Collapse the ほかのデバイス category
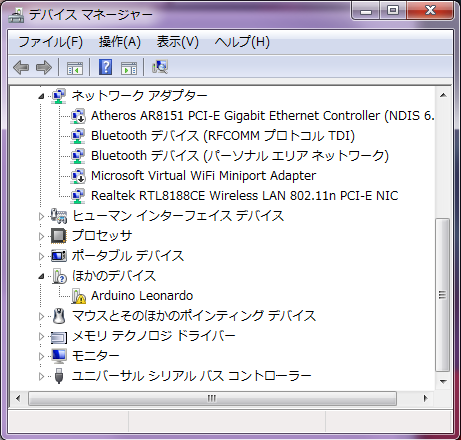 point(41,276)
